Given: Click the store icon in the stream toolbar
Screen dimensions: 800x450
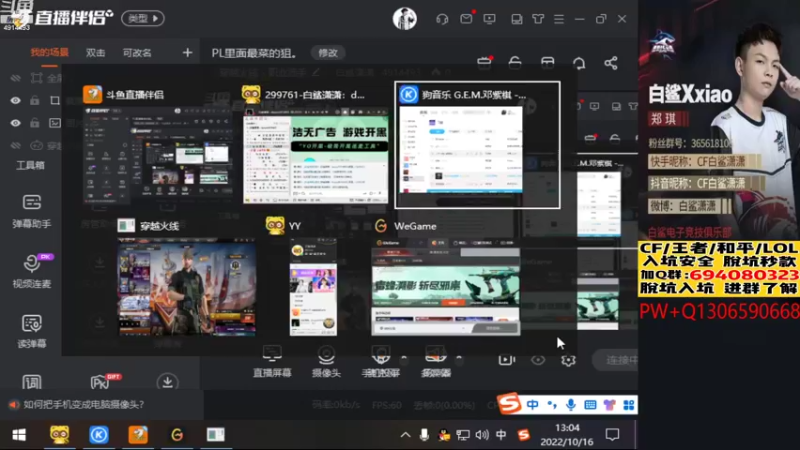Looking at the screenshot, I should tap(547, 63).
